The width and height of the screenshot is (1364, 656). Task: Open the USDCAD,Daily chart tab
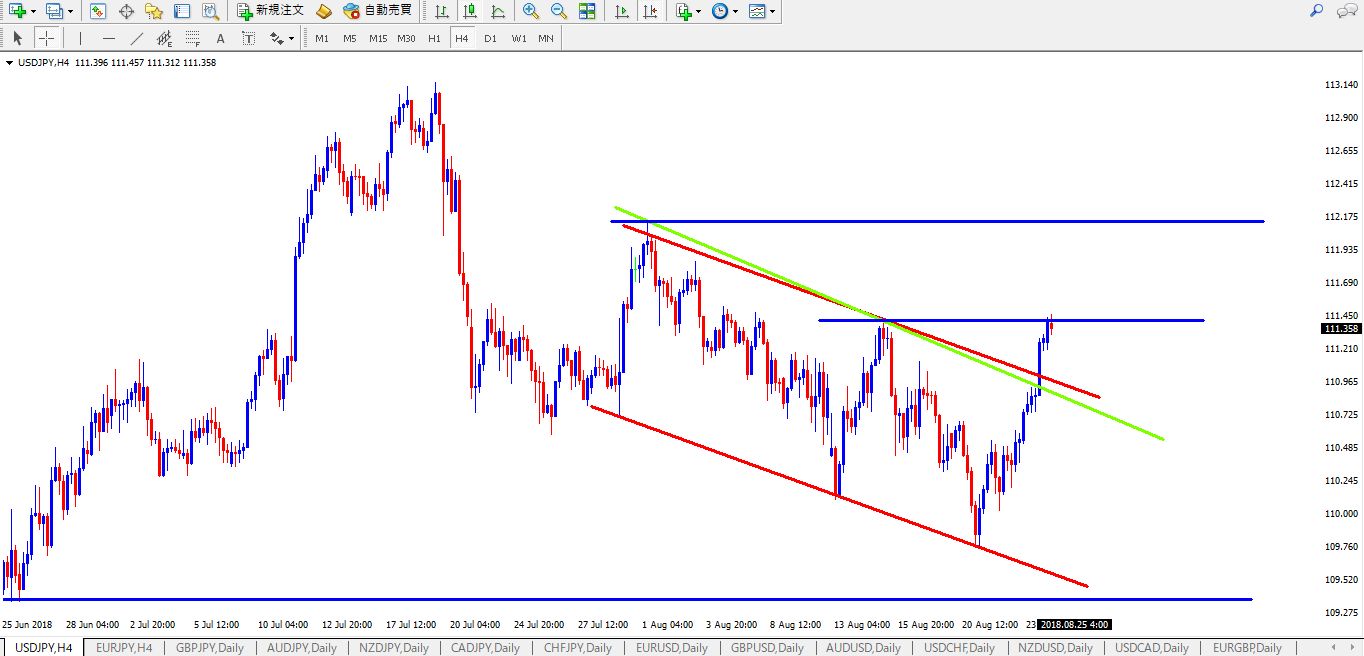point(1152,648)
